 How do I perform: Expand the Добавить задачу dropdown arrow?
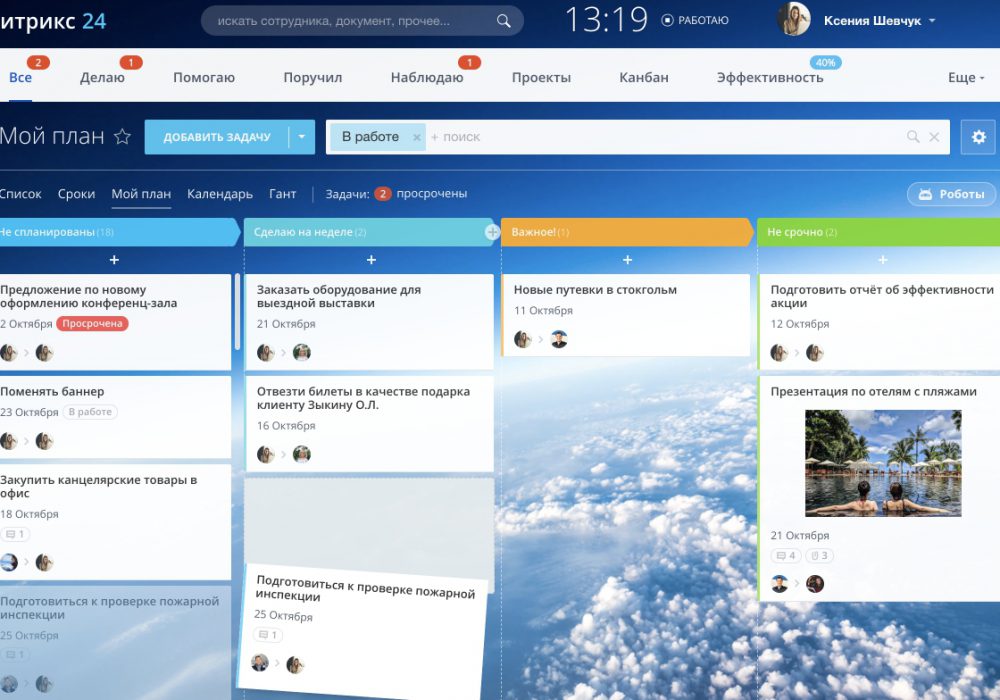tap(301, 137)
